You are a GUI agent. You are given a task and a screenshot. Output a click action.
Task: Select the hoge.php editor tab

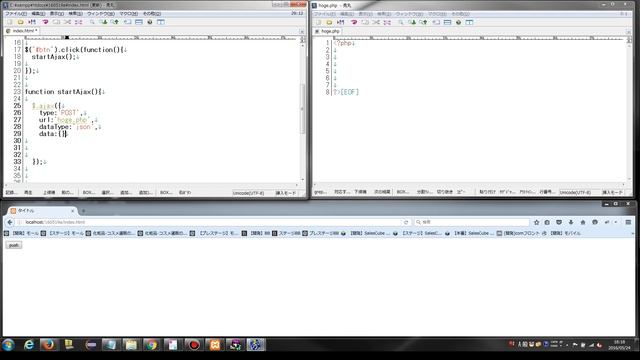[327, 31]
